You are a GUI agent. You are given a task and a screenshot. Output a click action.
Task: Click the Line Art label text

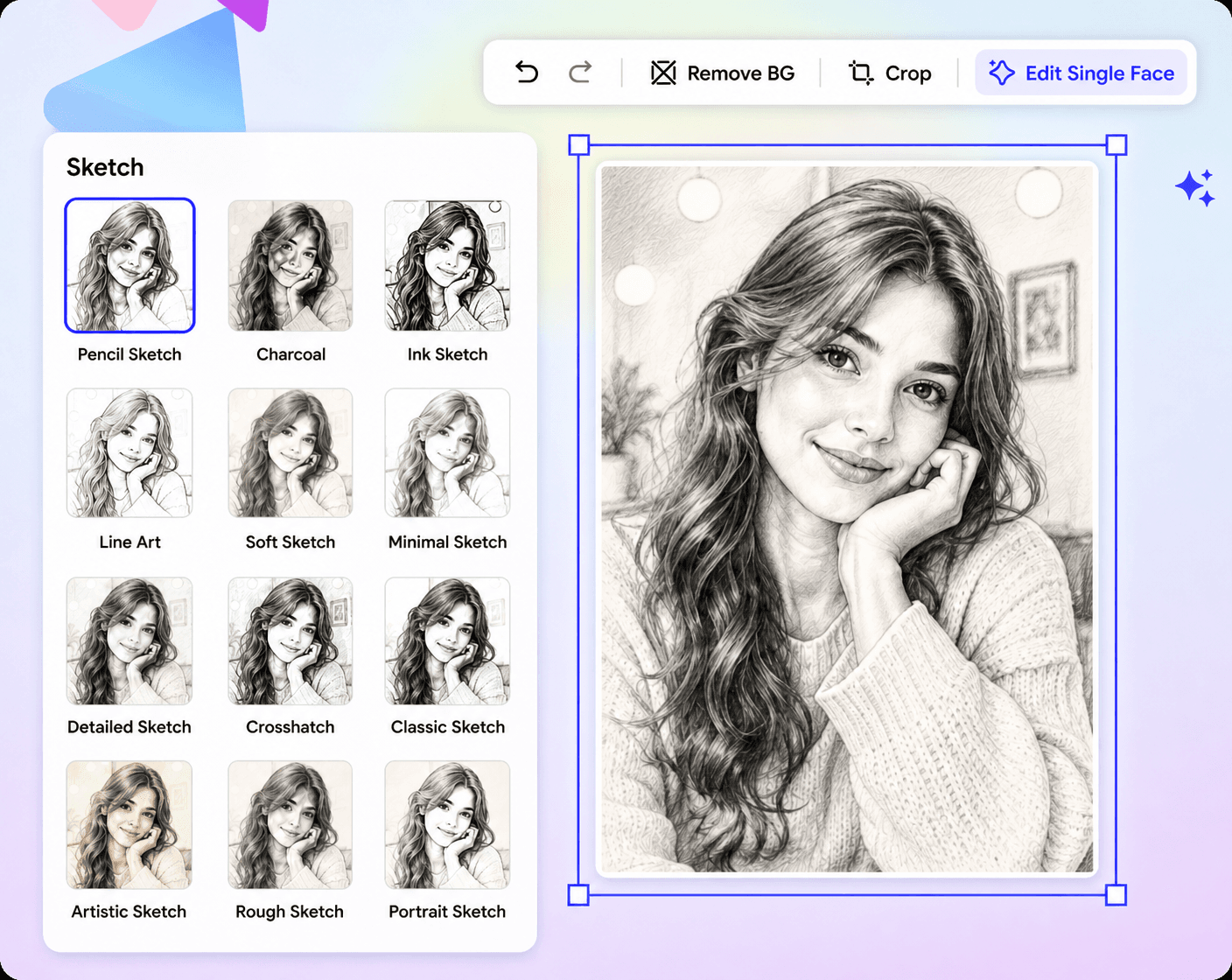pyautogui.click(x=129, y=542)
